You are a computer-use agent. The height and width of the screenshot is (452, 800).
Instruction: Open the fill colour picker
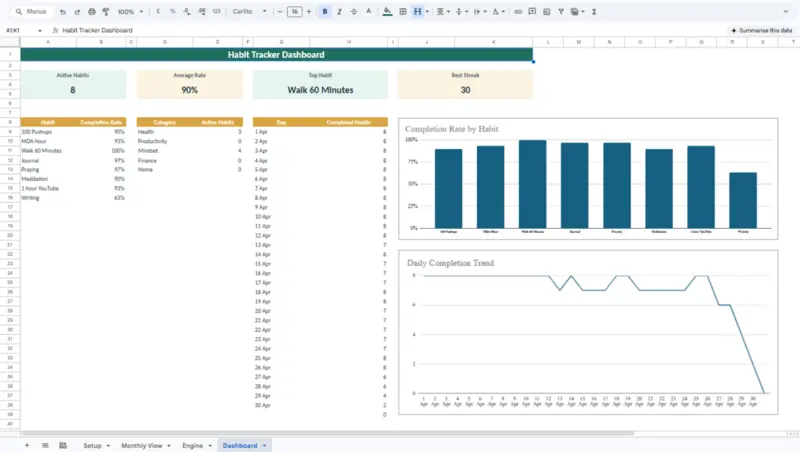tap(387, 12)
